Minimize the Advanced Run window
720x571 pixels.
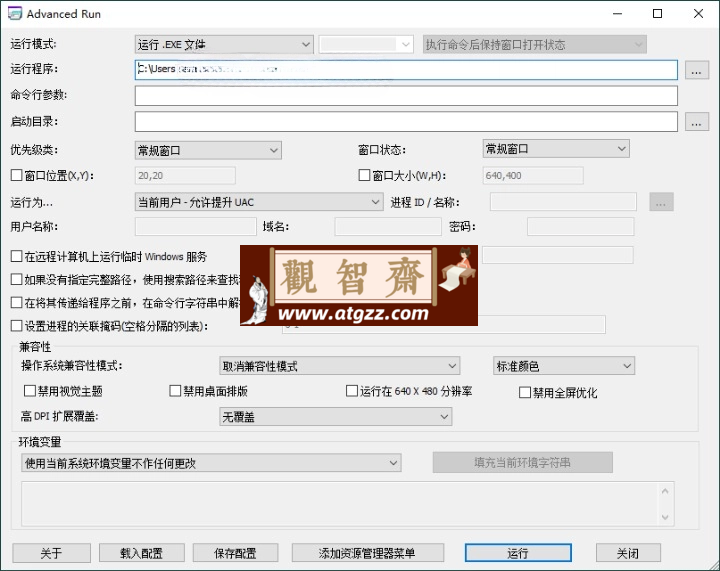coord(618,14)
